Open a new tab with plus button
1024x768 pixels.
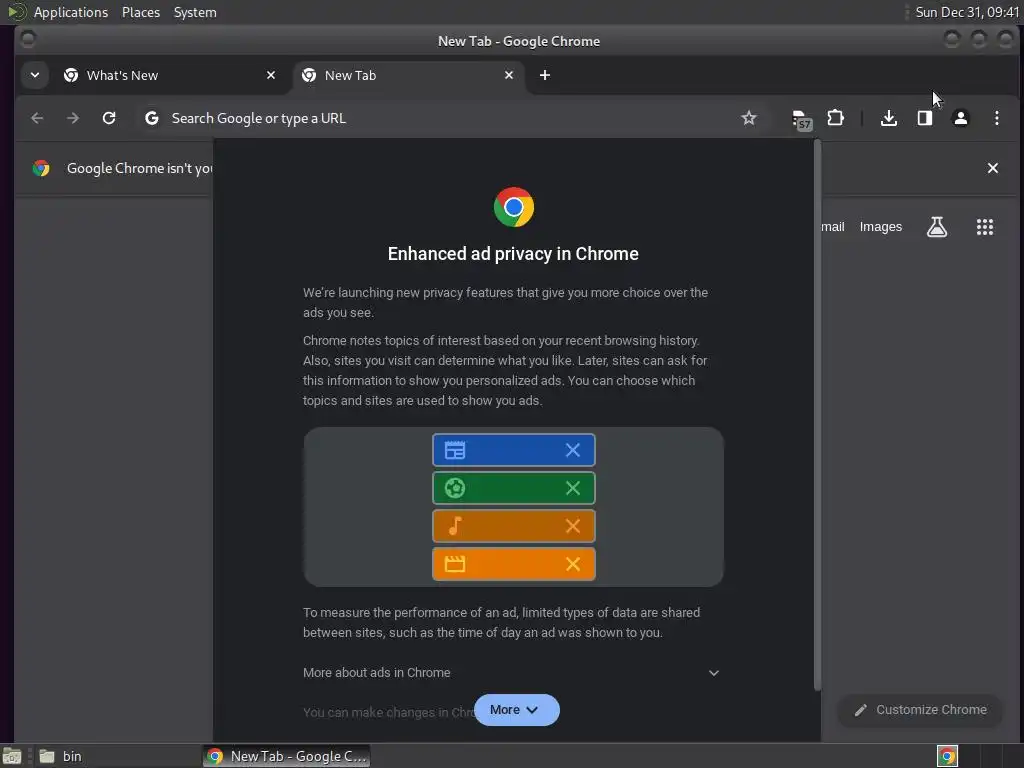click(545, 76)
